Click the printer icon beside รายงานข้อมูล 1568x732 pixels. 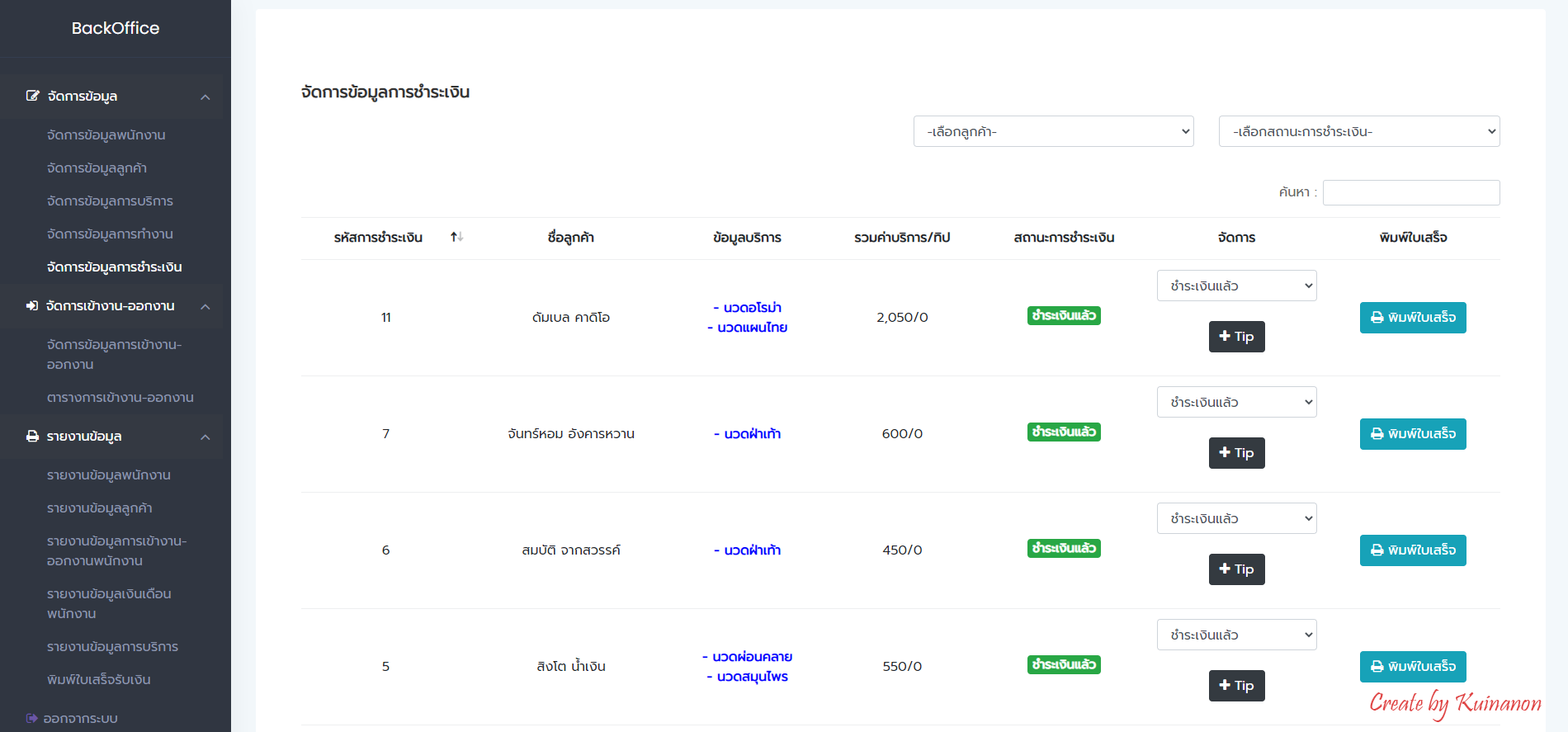[x=32, y=437]
